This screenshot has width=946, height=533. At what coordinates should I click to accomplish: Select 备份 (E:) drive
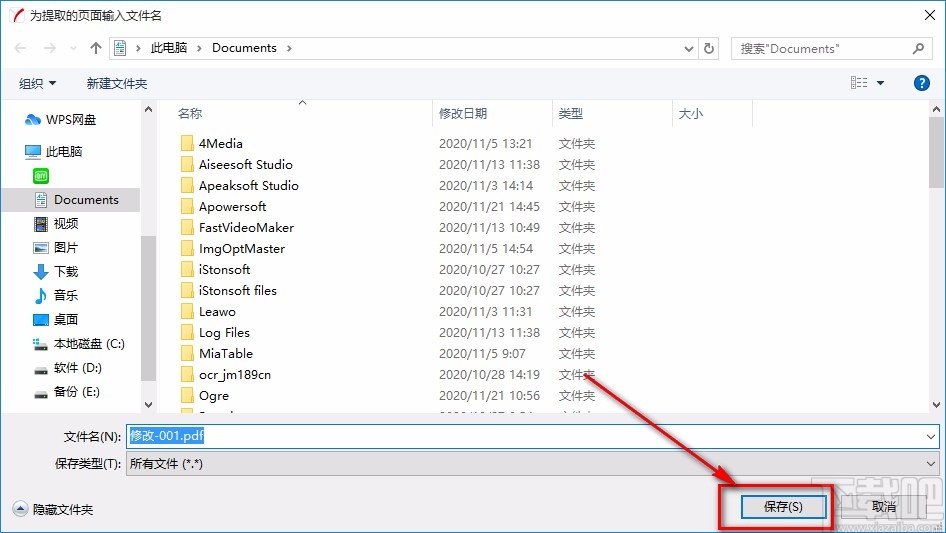coord(66,392)
